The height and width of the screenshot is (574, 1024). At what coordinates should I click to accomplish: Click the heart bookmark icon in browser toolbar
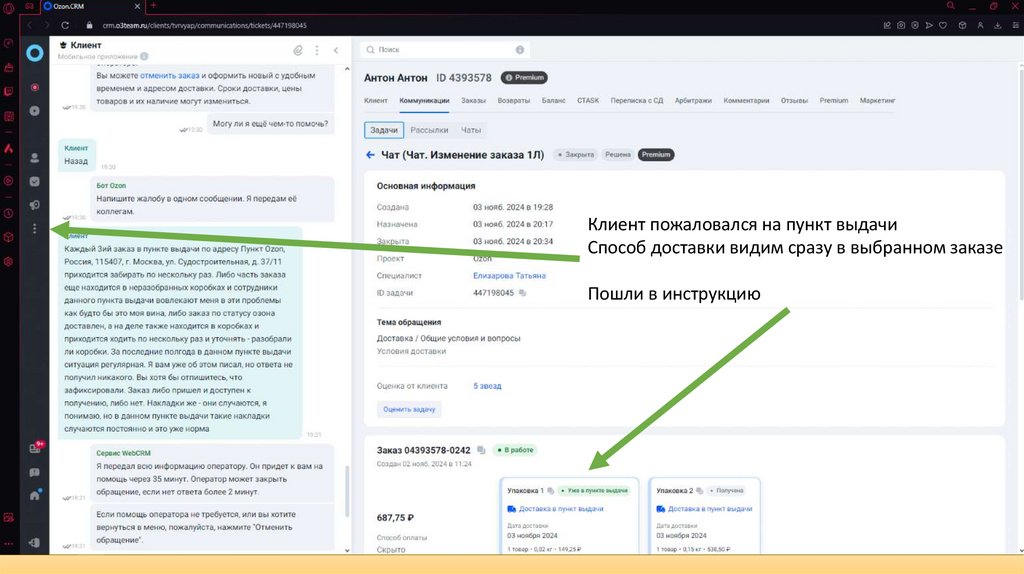(x=943, y=25)
